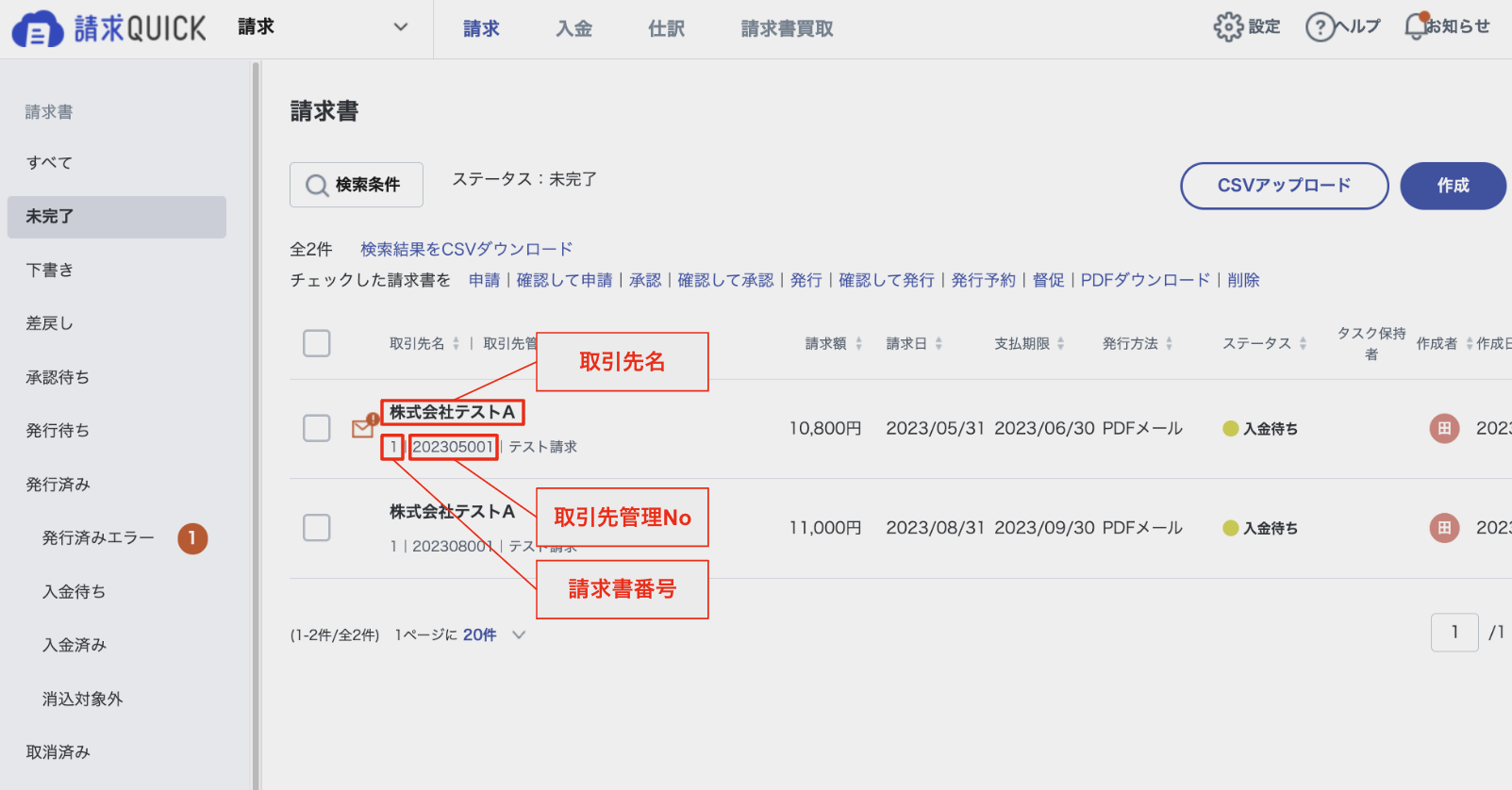The height and width of the screenshot is (790, 1512).
Task: Click 検索結果をCSVダウンロード link
Action: pos(467,249)
